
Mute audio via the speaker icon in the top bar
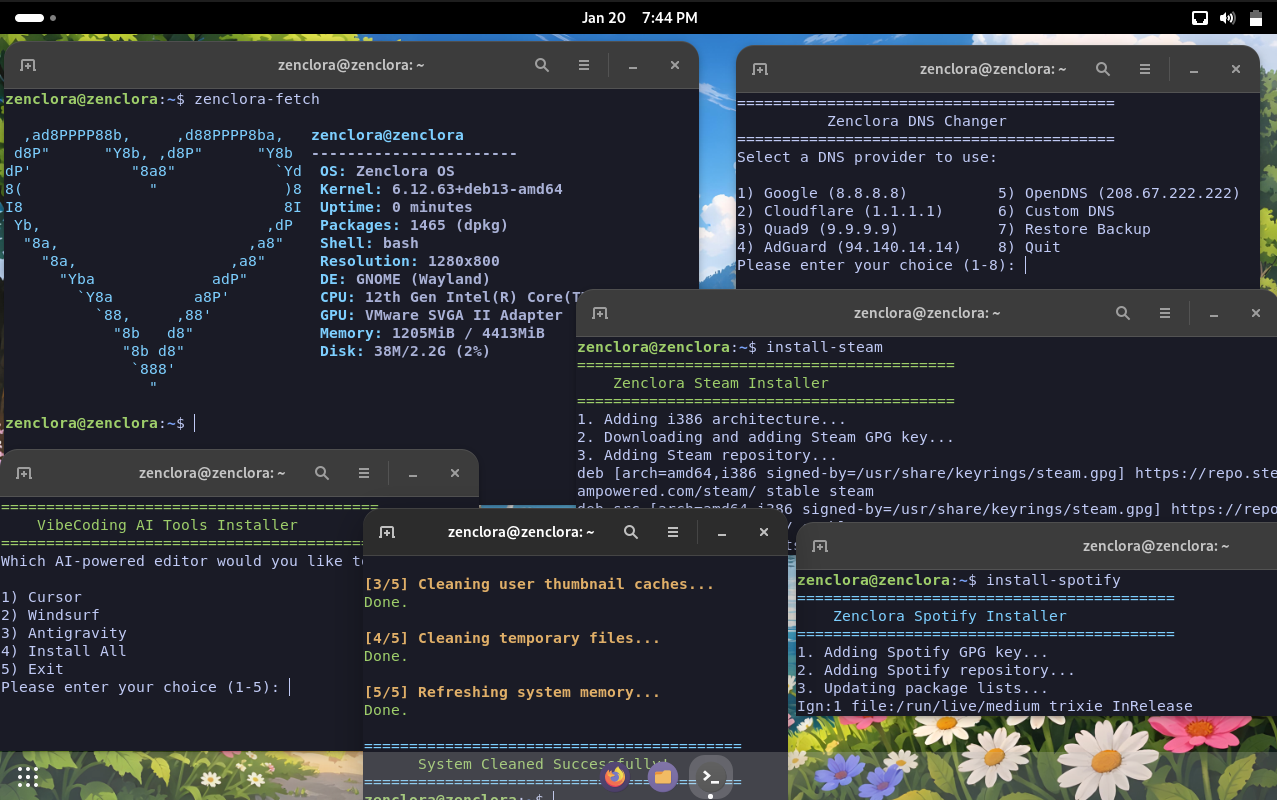tap(1228, 17)
